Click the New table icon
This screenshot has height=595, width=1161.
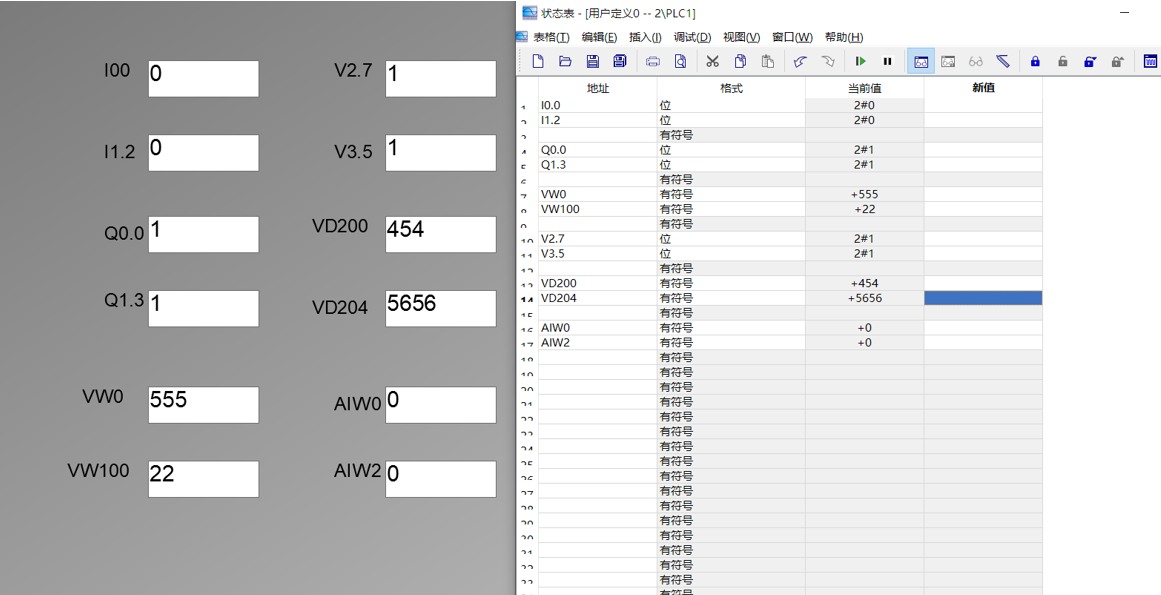pyautogui.click(x=538, y=61)
